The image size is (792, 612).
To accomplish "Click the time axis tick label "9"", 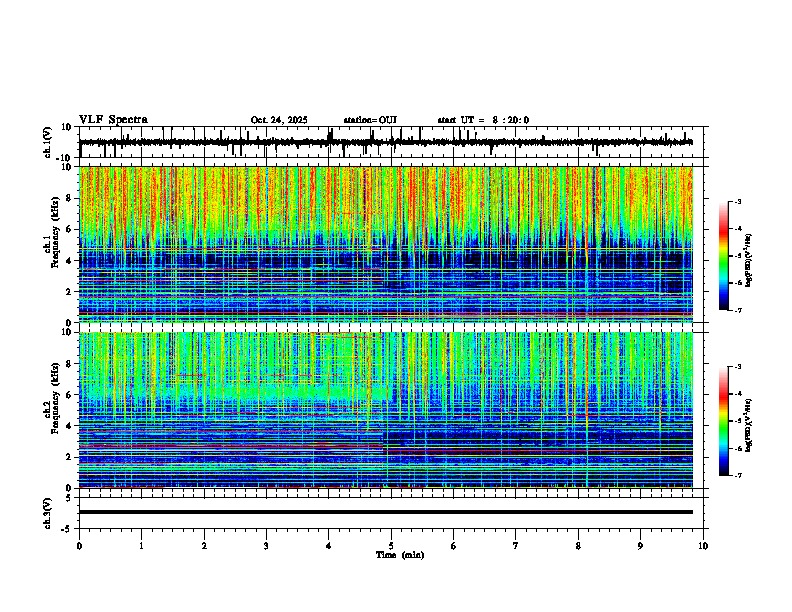I will 640,546.
